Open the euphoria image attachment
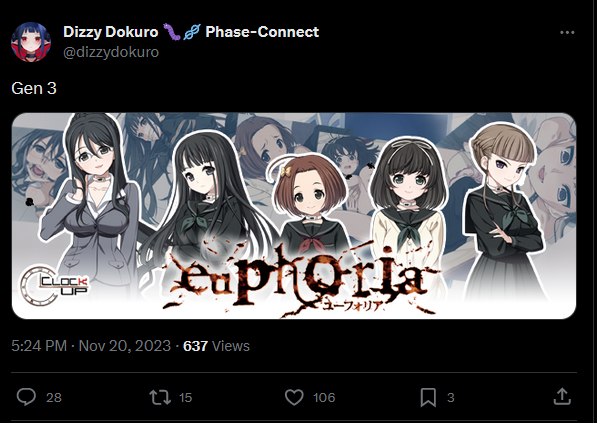Viewport: 597px width, 423px height. tap(294, 216)
